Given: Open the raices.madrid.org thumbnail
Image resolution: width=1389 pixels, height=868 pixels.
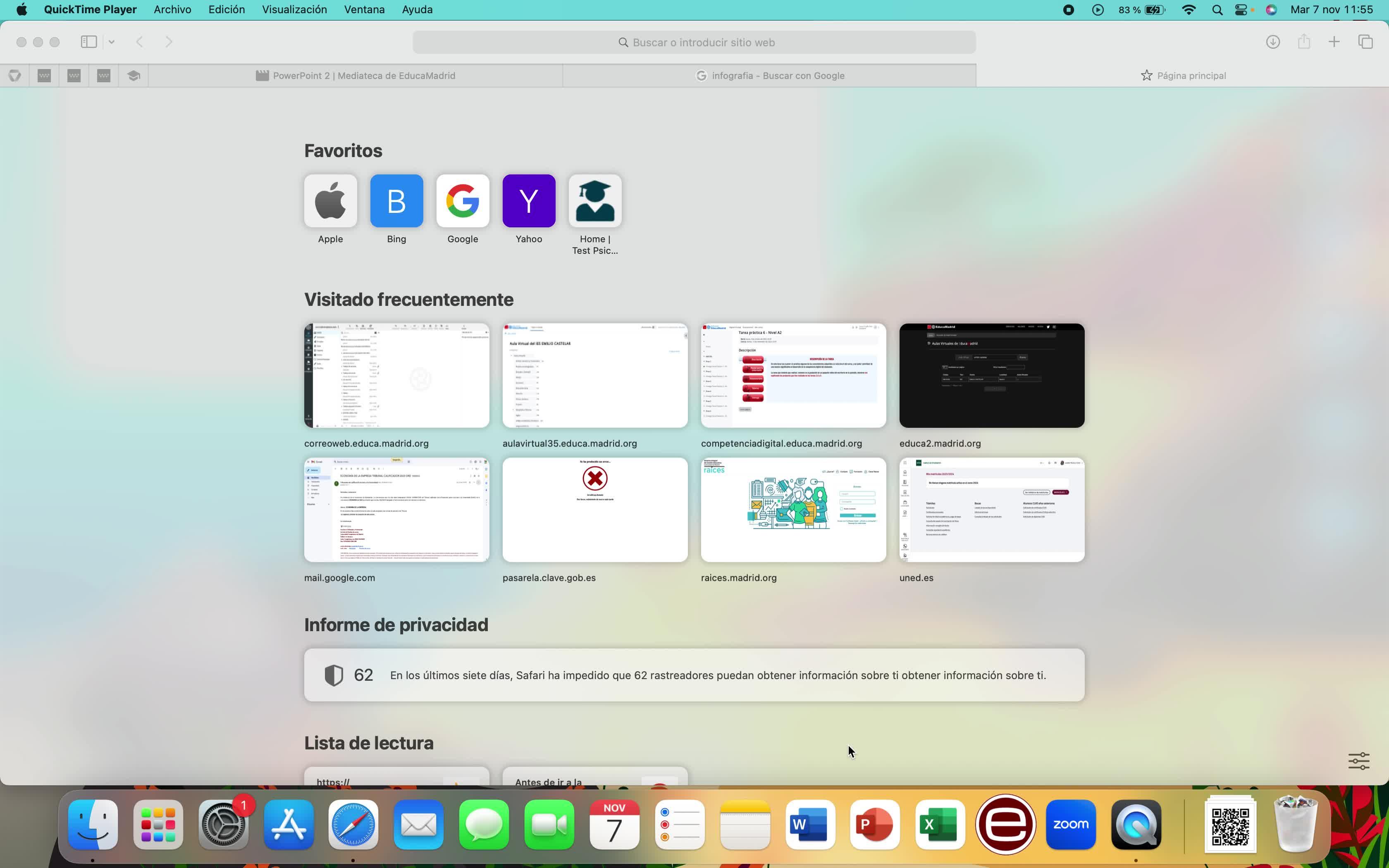Looking at the screenshot, I should [793, 510].
